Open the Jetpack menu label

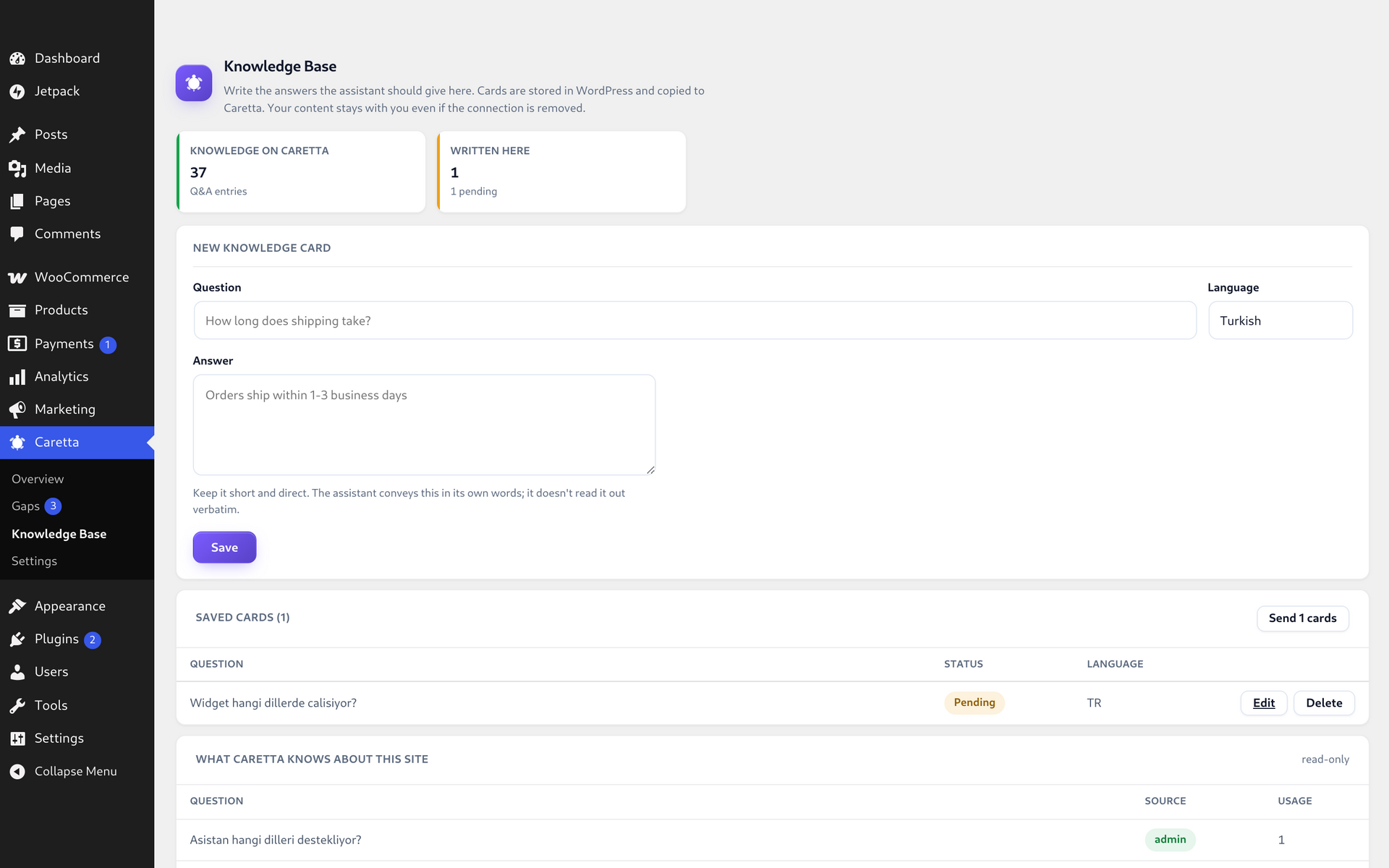tap(57, 92)
